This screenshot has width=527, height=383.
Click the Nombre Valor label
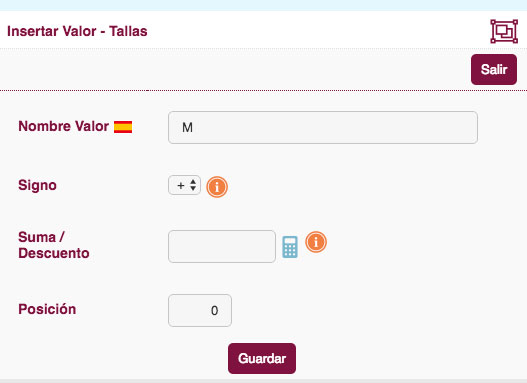click(64, 126)
